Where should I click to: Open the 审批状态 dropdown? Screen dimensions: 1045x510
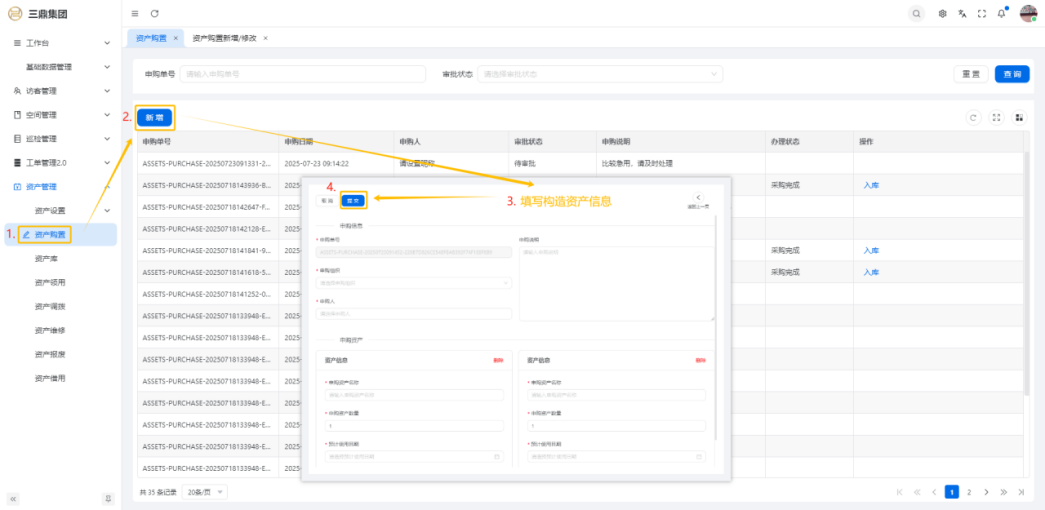[602, 74]
